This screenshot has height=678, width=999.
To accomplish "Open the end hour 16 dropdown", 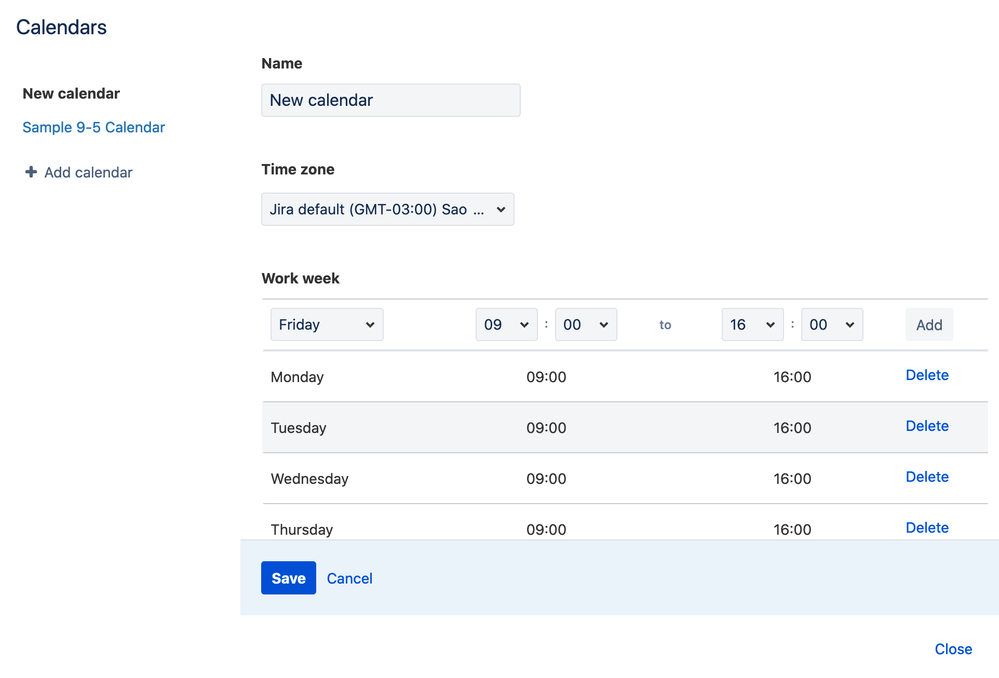I will coord(752,325).
